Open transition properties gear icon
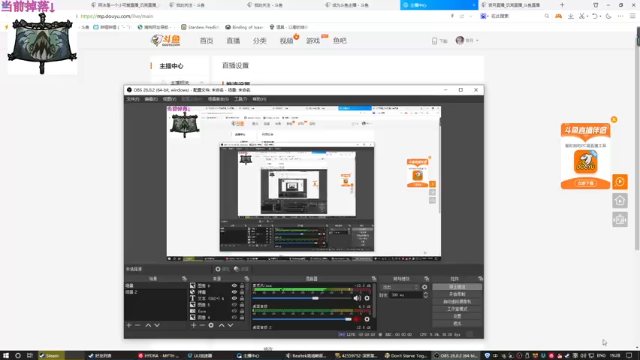This screenshot has width=640, height=360. click(x=424, y=287)
